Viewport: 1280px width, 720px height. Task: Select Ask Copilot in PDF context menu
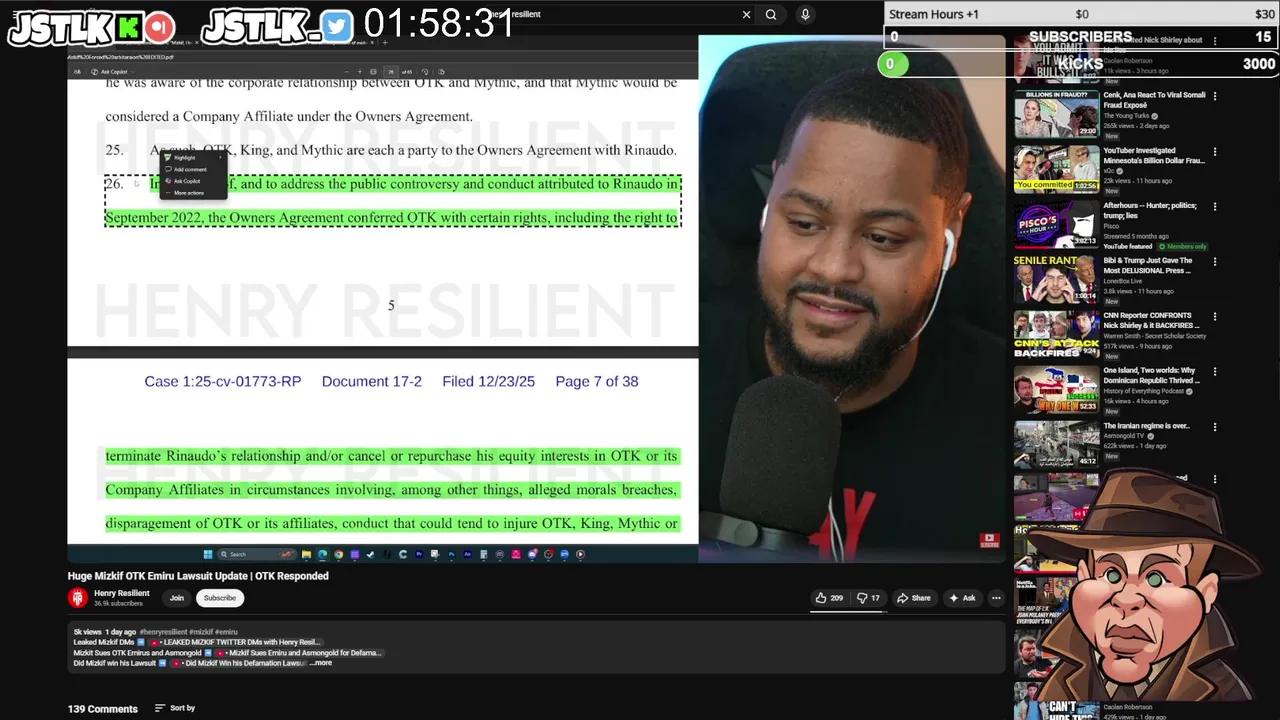click(x=187, y=181)
